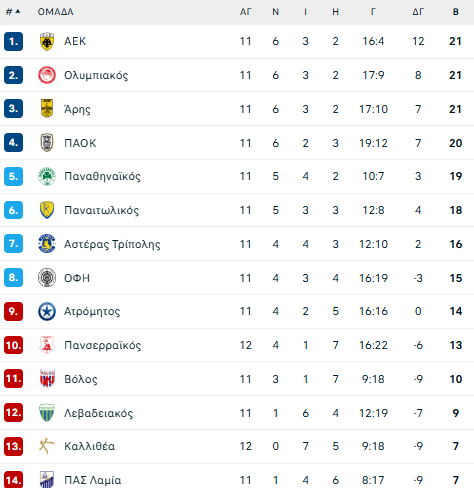Select the Βόλος team name

coord(81,379)
